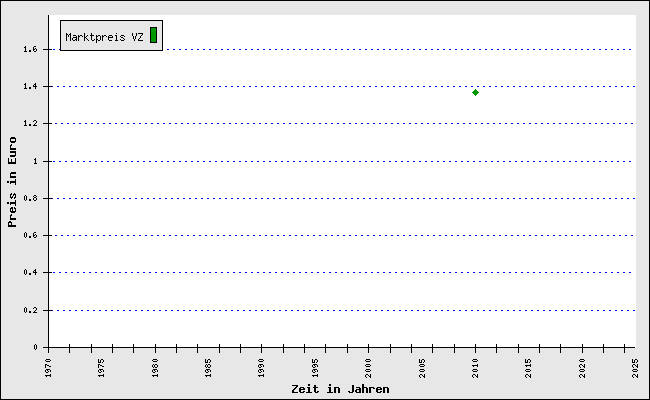
Task: Click the 'Zeit in Jahren' axis title
Action: point(340,389)
